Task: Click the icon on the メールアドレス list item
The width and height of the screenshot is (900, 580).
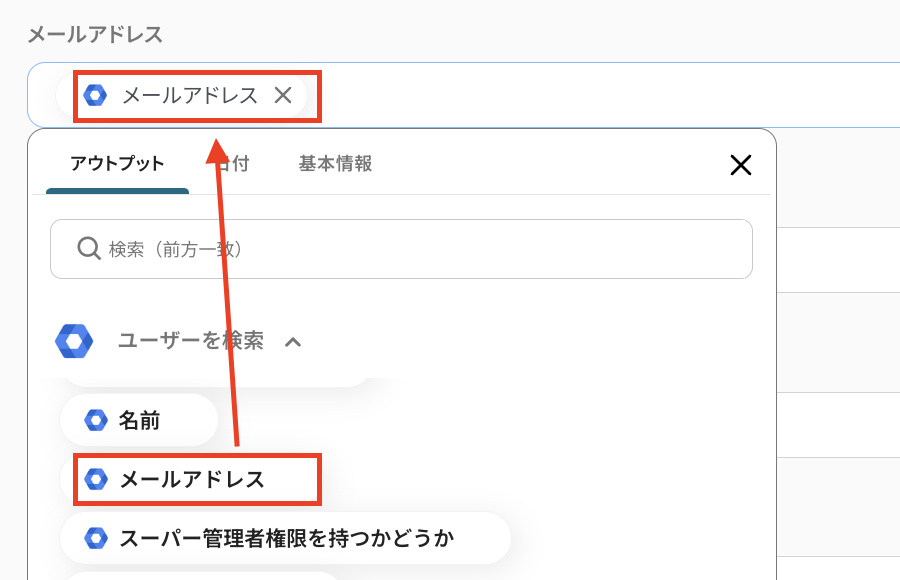Action: coord(96,479)
